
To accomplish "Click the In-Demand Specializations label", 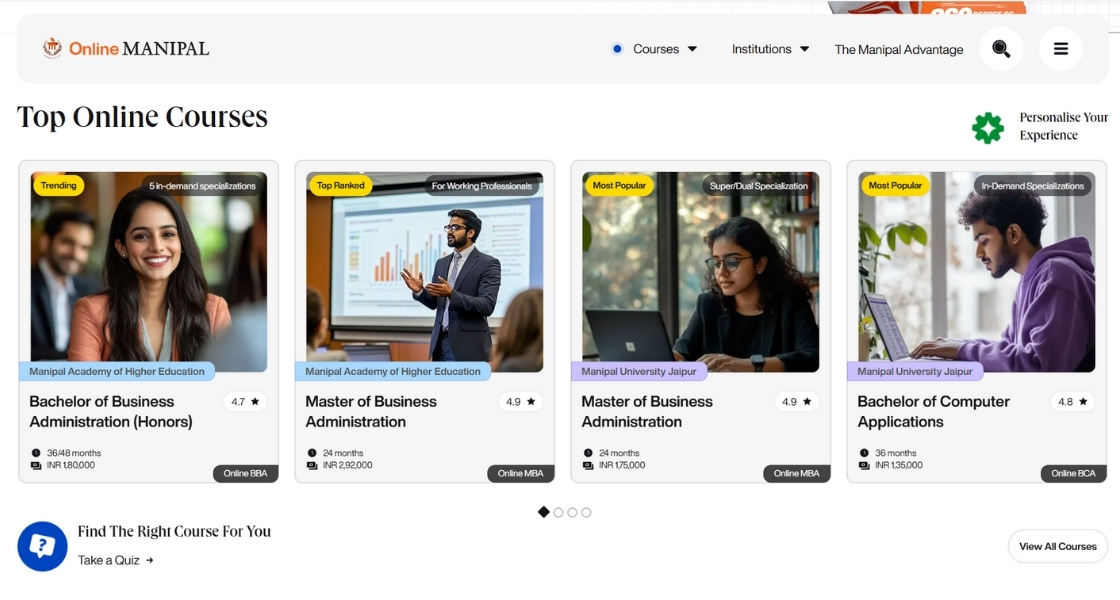I will tap(1032, 186).
